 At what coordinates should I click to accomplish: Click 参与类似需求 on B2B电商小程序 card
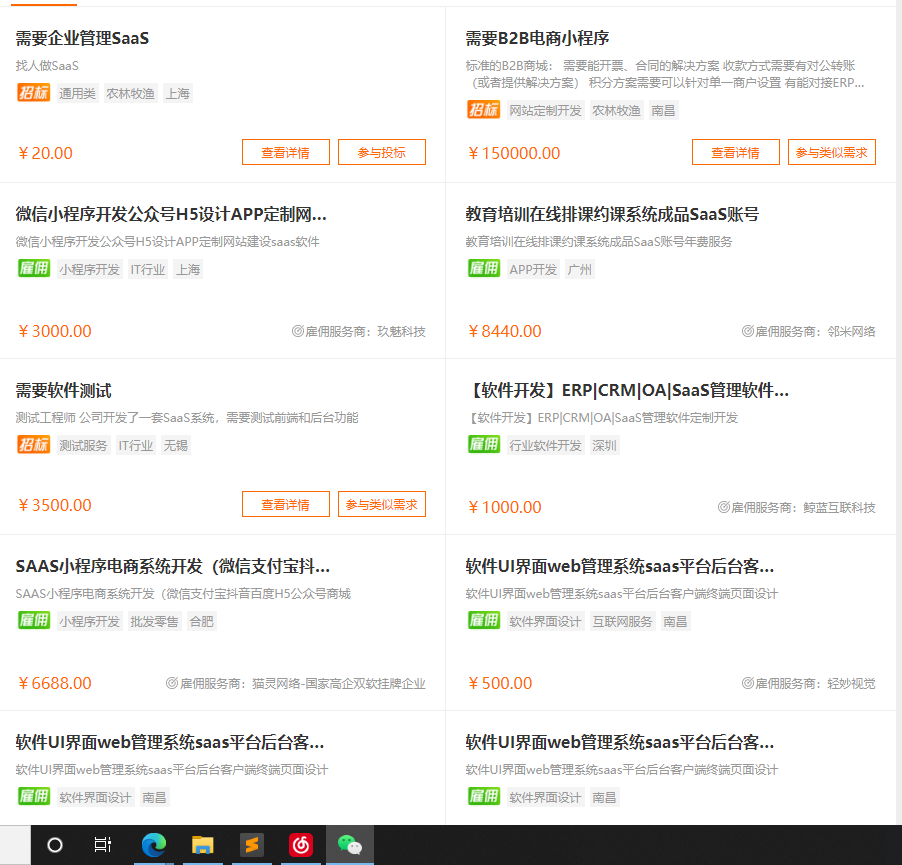click(832, 152)
